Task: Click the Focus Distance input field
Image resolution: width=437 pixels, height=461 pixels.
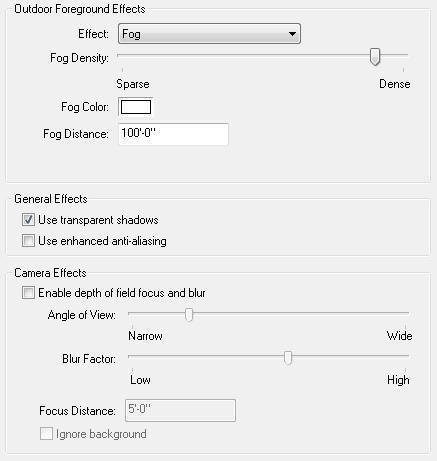Action: [x=180, y=410]
